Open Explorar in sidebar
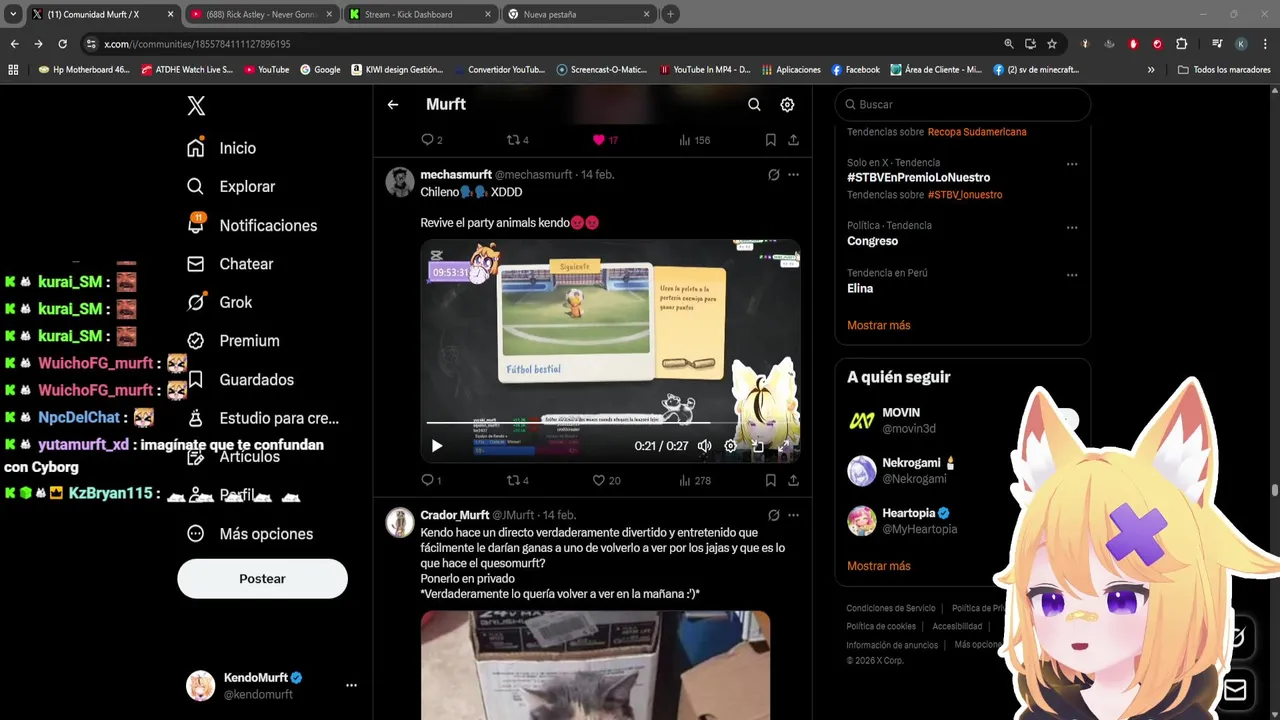The width and height of the screenshot is (1280, 720). (x=230, y=186)
